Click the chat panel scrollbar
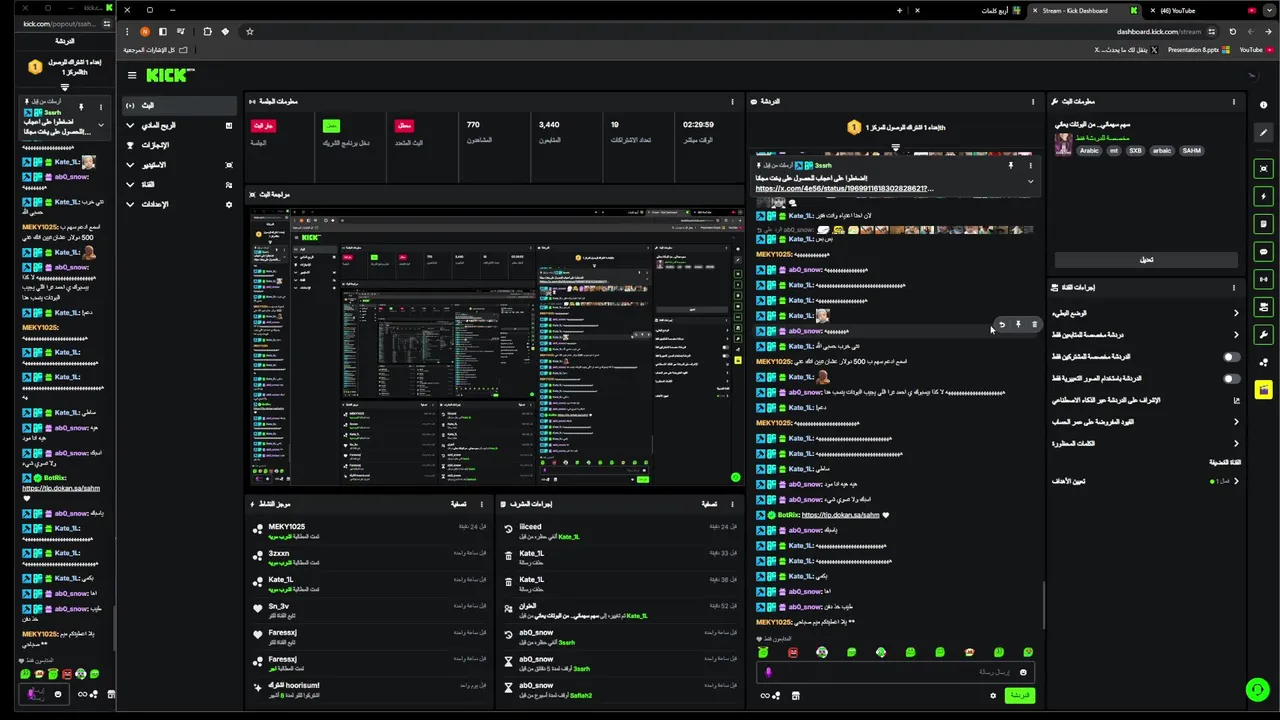 1043,605
